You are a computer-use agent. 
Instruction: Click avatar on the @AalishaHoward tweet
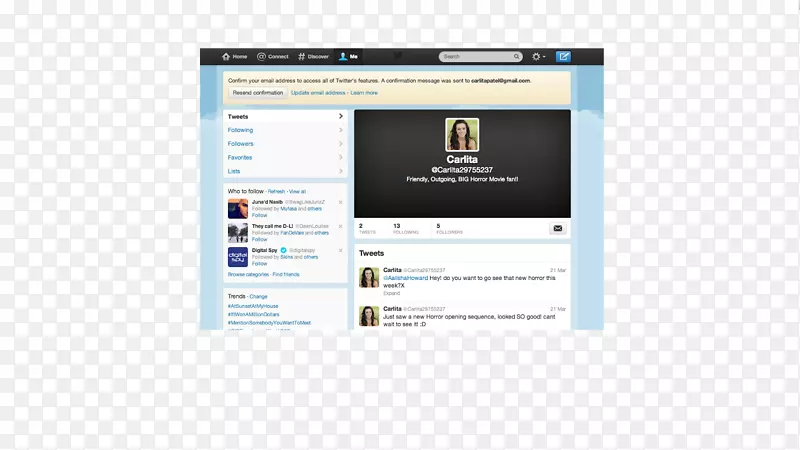369,278
